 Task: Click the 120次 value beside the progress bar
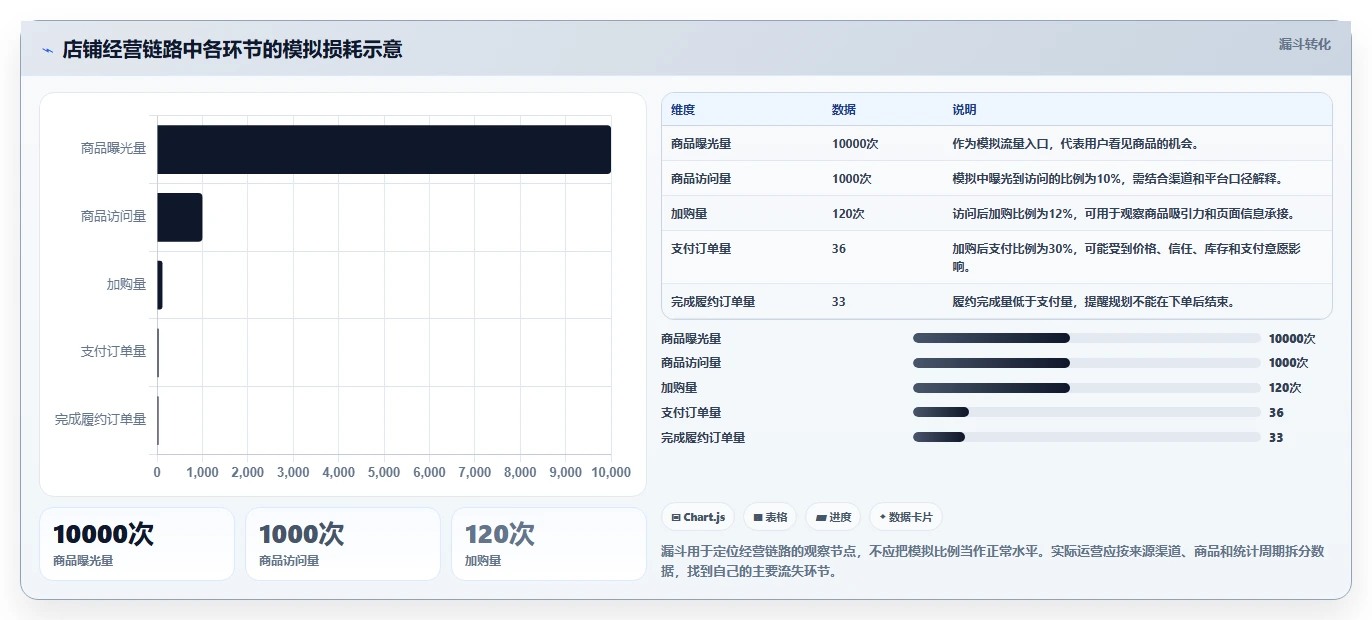[x=1285, y=388]
